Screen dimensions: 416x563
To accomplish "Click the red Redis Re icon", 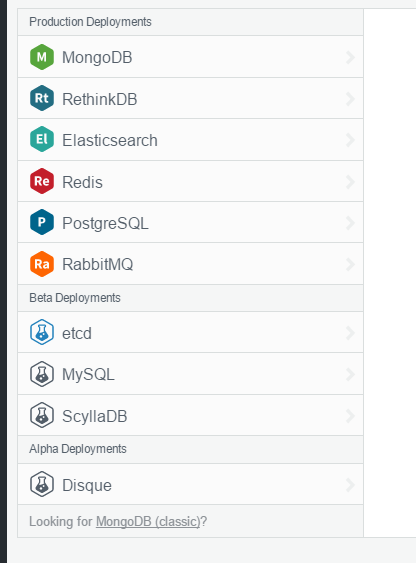I will pyautogui.click(x=42, y=181).
